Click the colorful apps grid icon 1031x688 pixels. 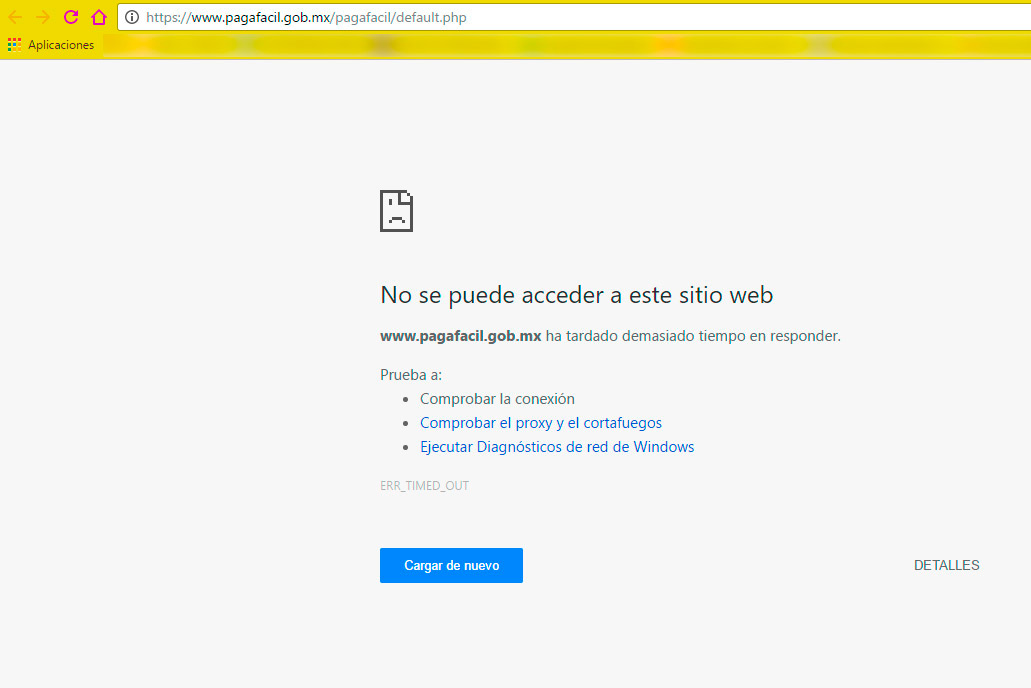pos(14,45)
